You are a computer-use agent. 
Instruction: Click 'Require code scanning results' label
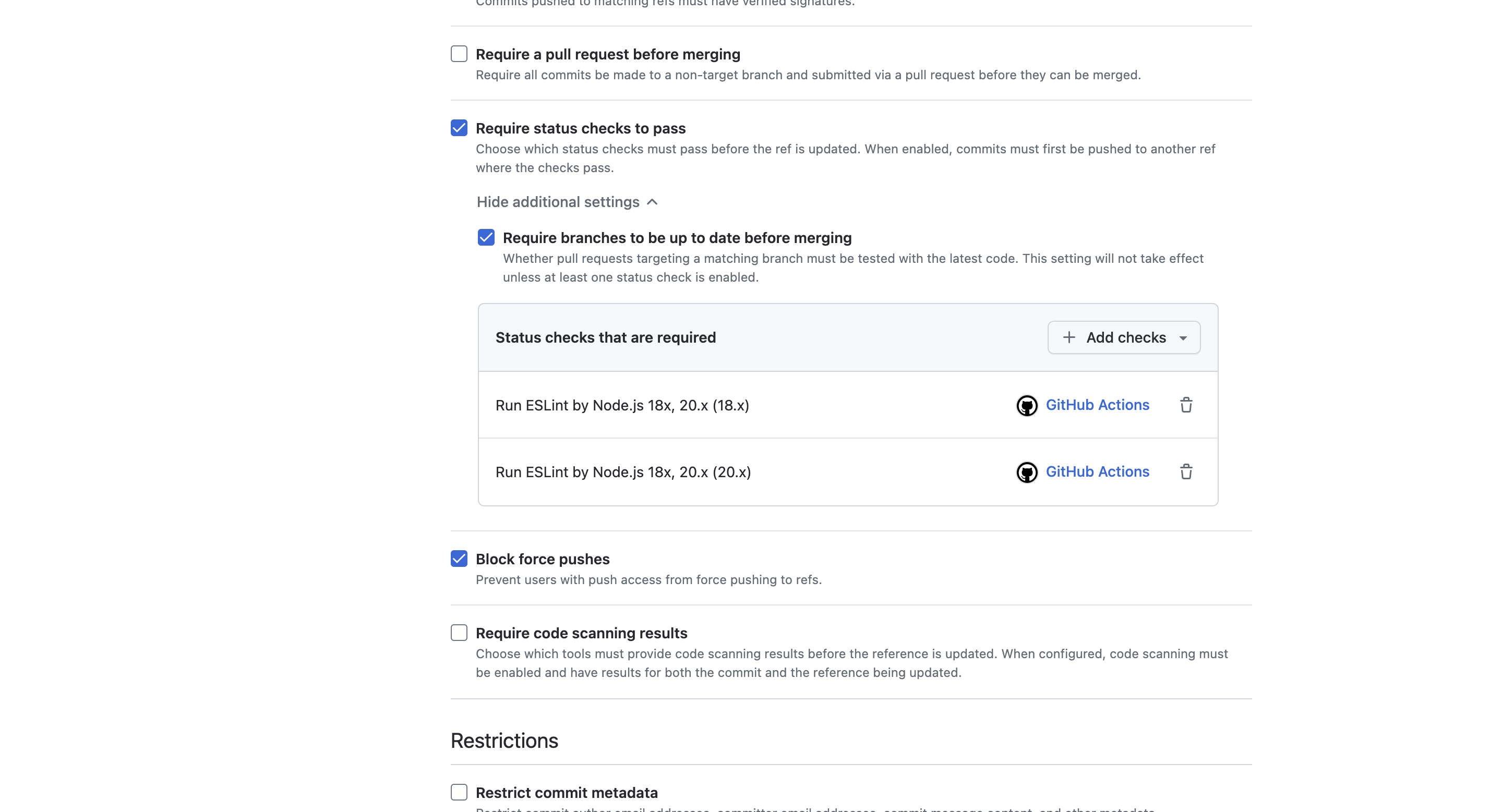coord(581,633)
